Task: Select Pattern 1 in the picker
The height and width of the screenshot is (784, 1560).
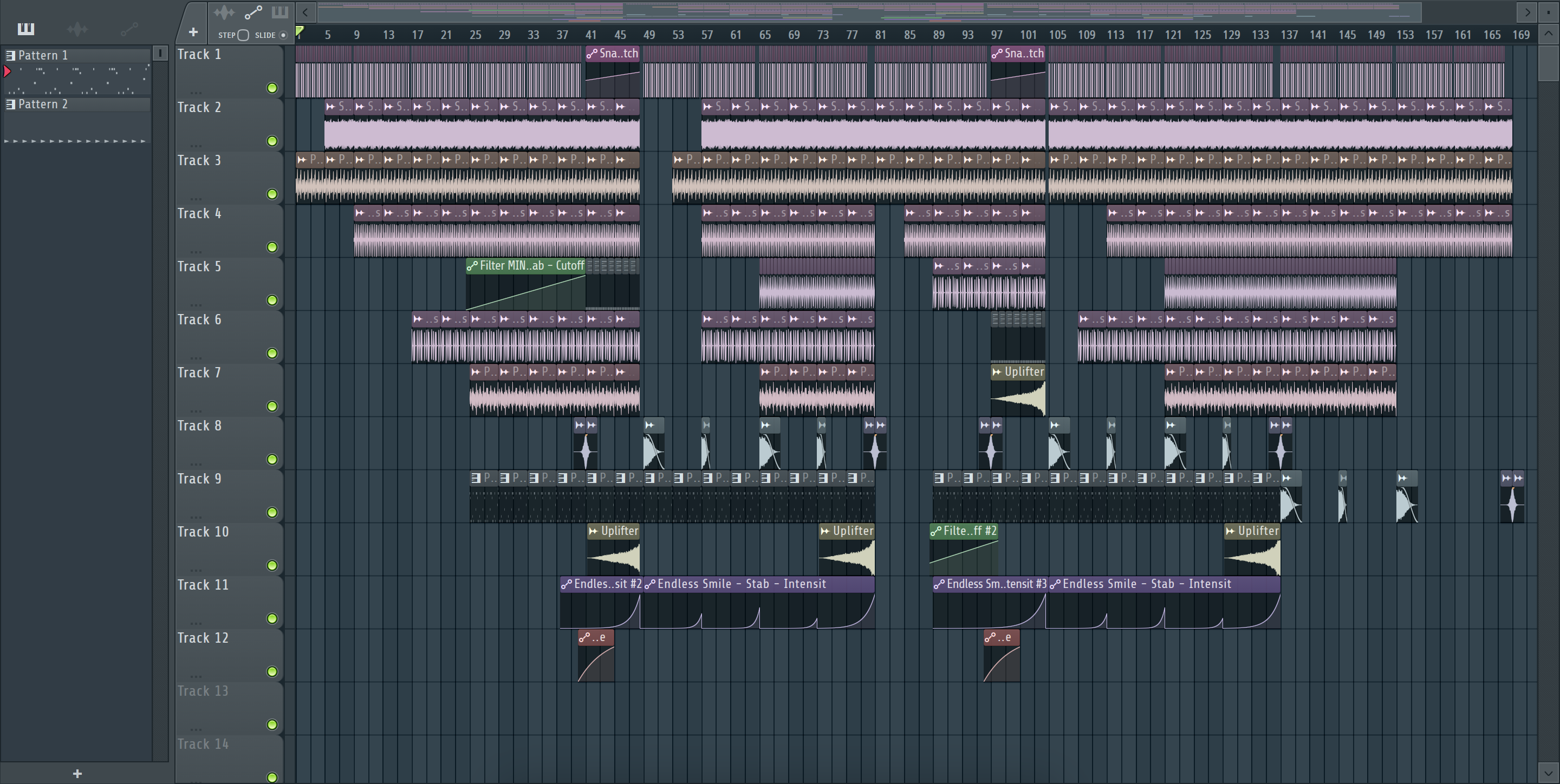Action: point(77,55)
